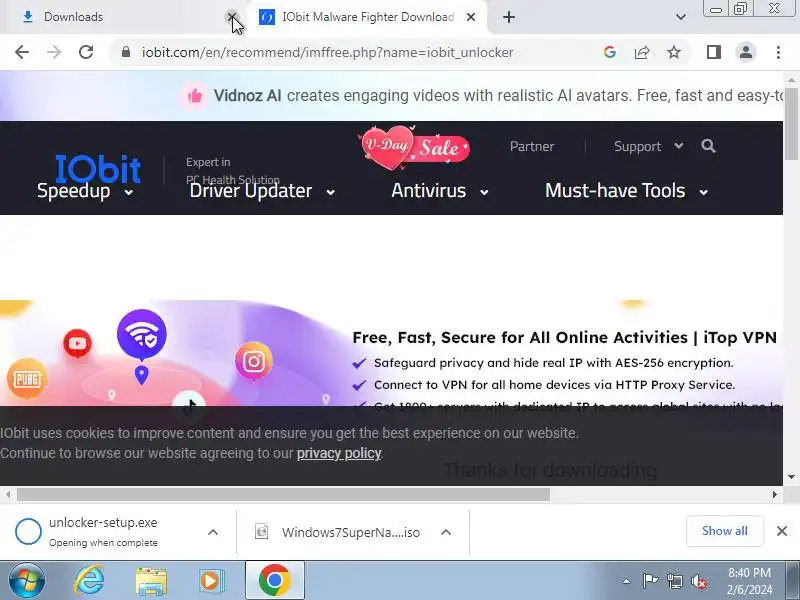Click the Instagram icon in banner
The height and width of the screenshot is (600, 800).
tap(254, 361)
